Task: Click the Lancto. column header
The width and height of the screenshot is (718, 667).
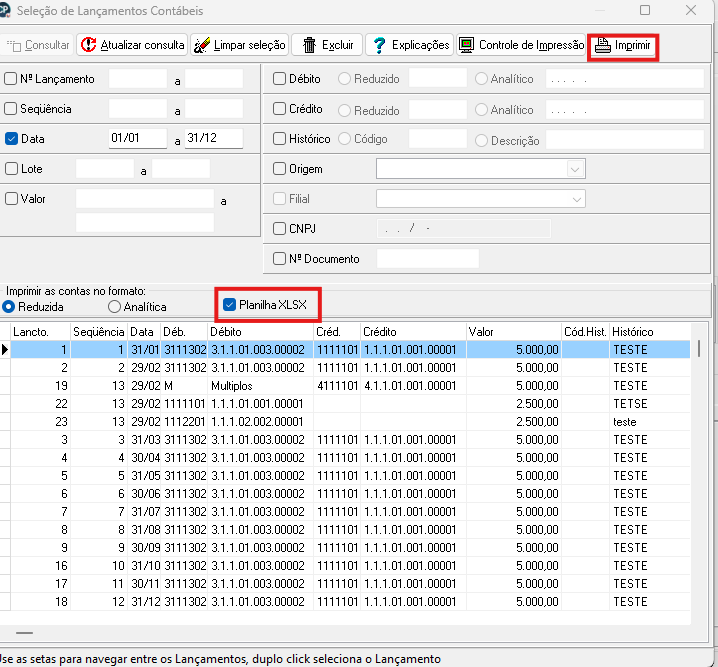Action: [41, 331]
